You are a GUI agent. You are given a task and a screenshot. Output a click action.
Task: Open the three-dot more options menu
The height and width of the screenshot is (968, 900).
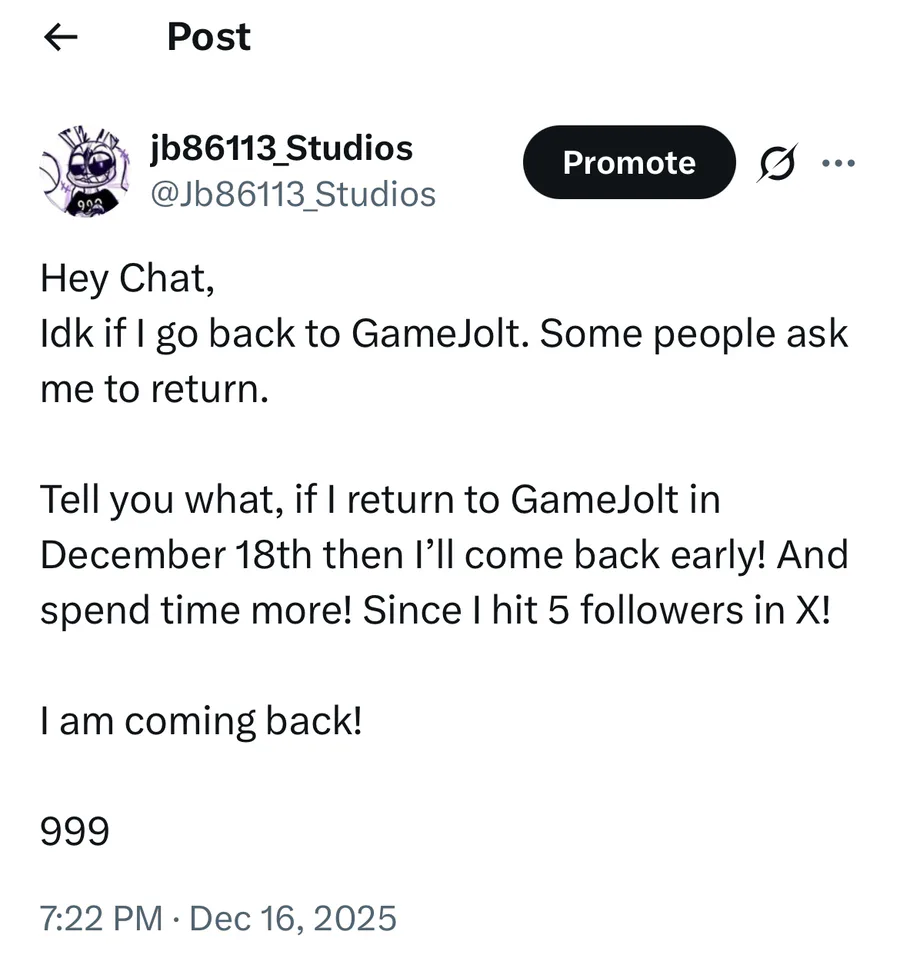click(837, 163)
